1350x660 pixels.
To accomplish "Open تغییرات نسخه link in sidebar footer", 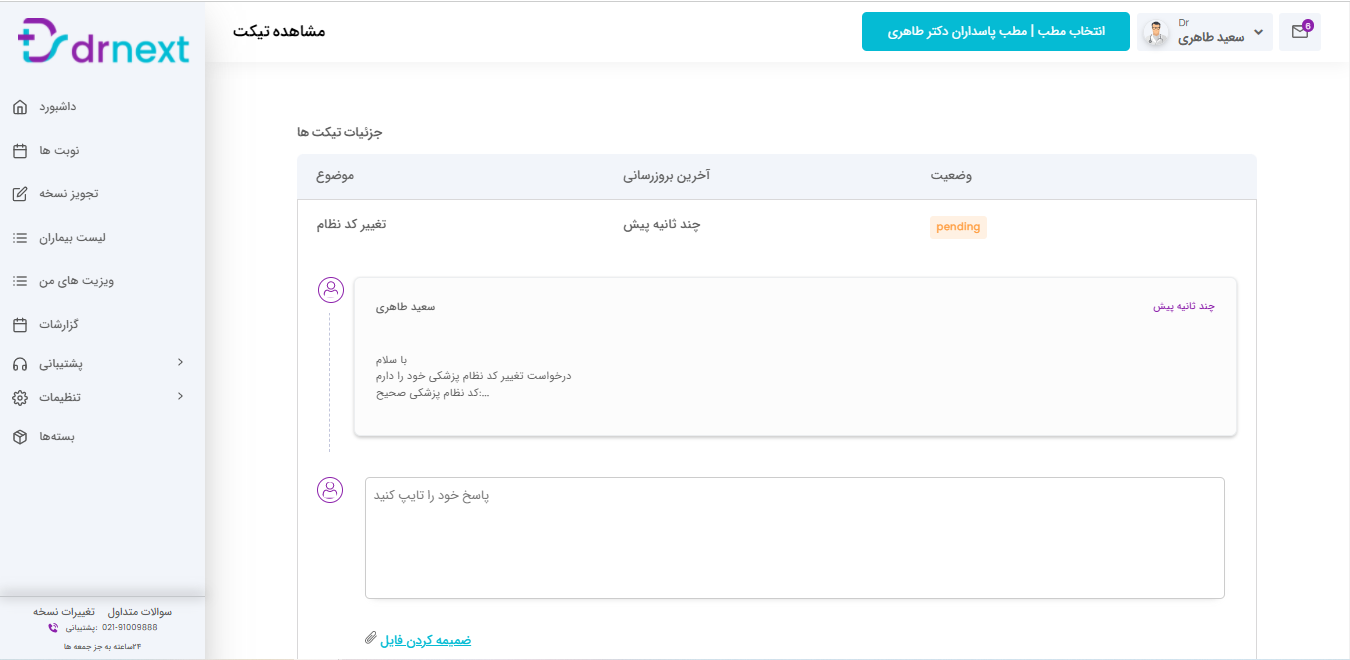I will 64,611.
